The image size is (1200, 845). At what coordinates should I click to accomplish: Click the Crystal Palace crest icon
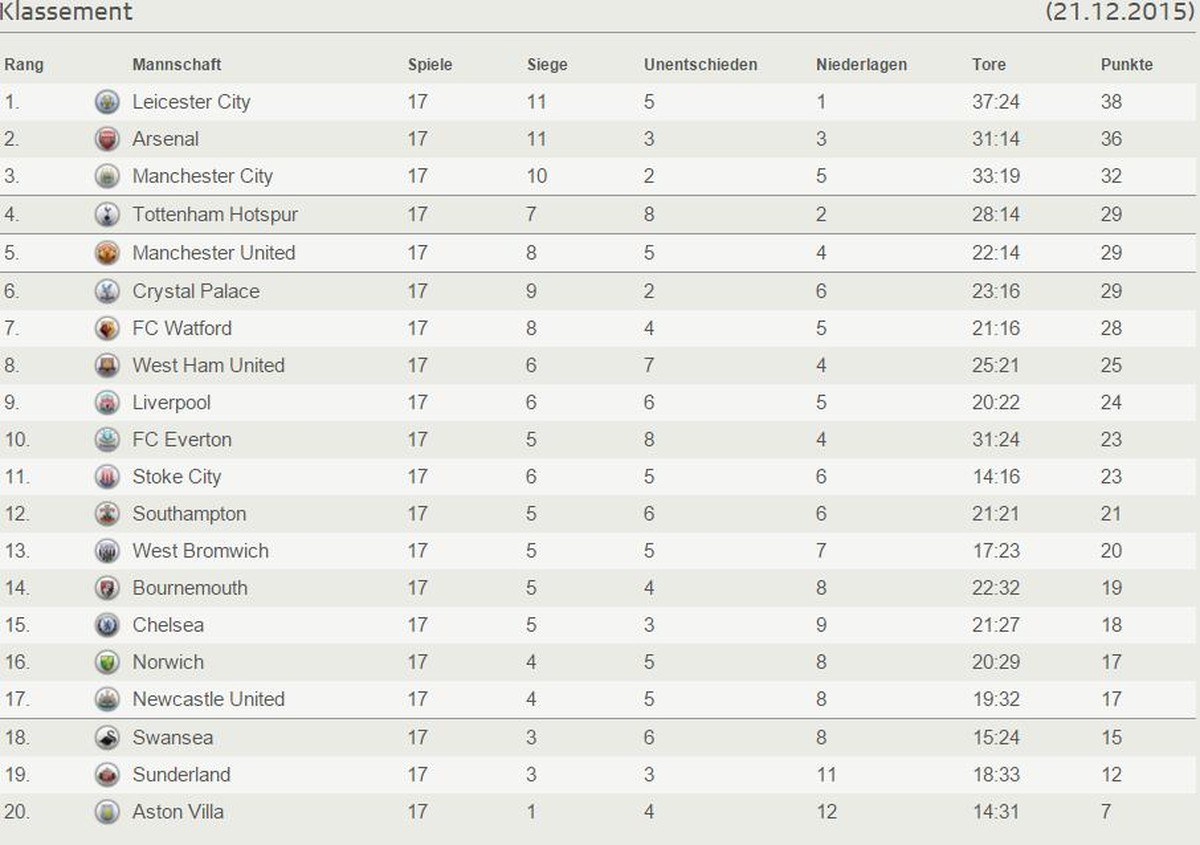[x=107, y=291]
